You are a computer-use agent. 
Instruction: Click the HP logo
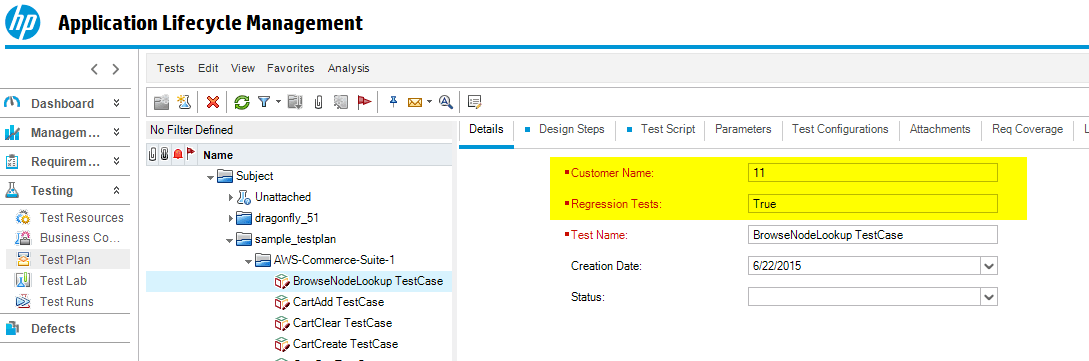[23, 23]
